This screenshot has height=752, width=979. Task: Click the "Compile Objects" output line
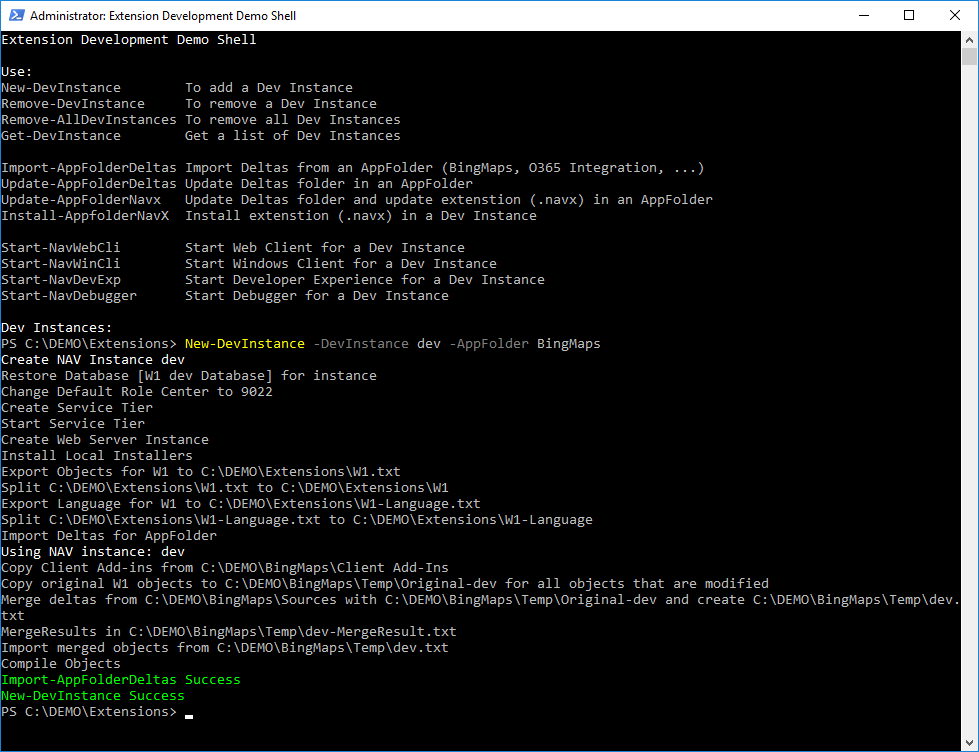click(61, 664)
